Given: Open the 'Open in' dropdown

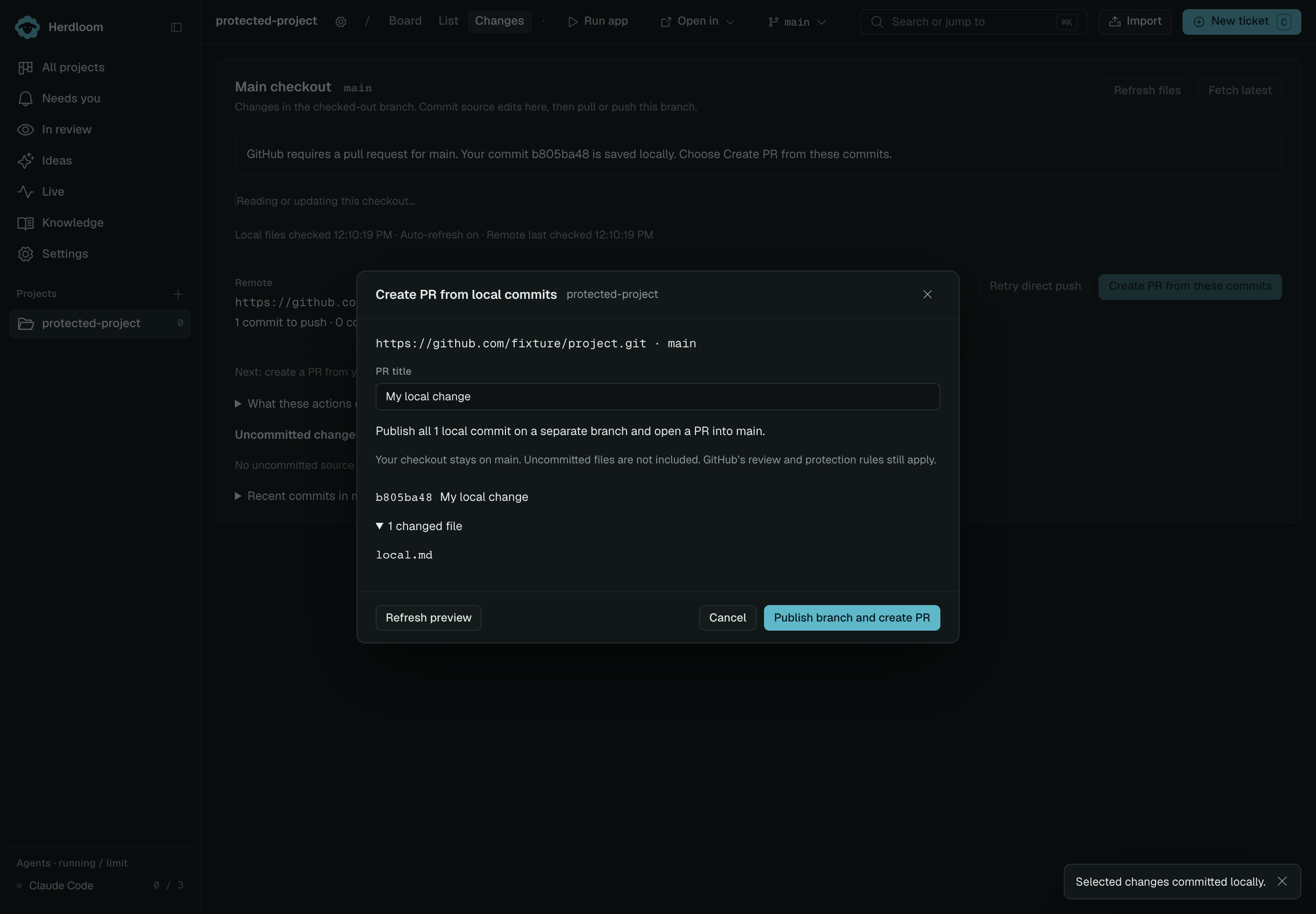Looking at the screenshot, I should click(697, 22).
